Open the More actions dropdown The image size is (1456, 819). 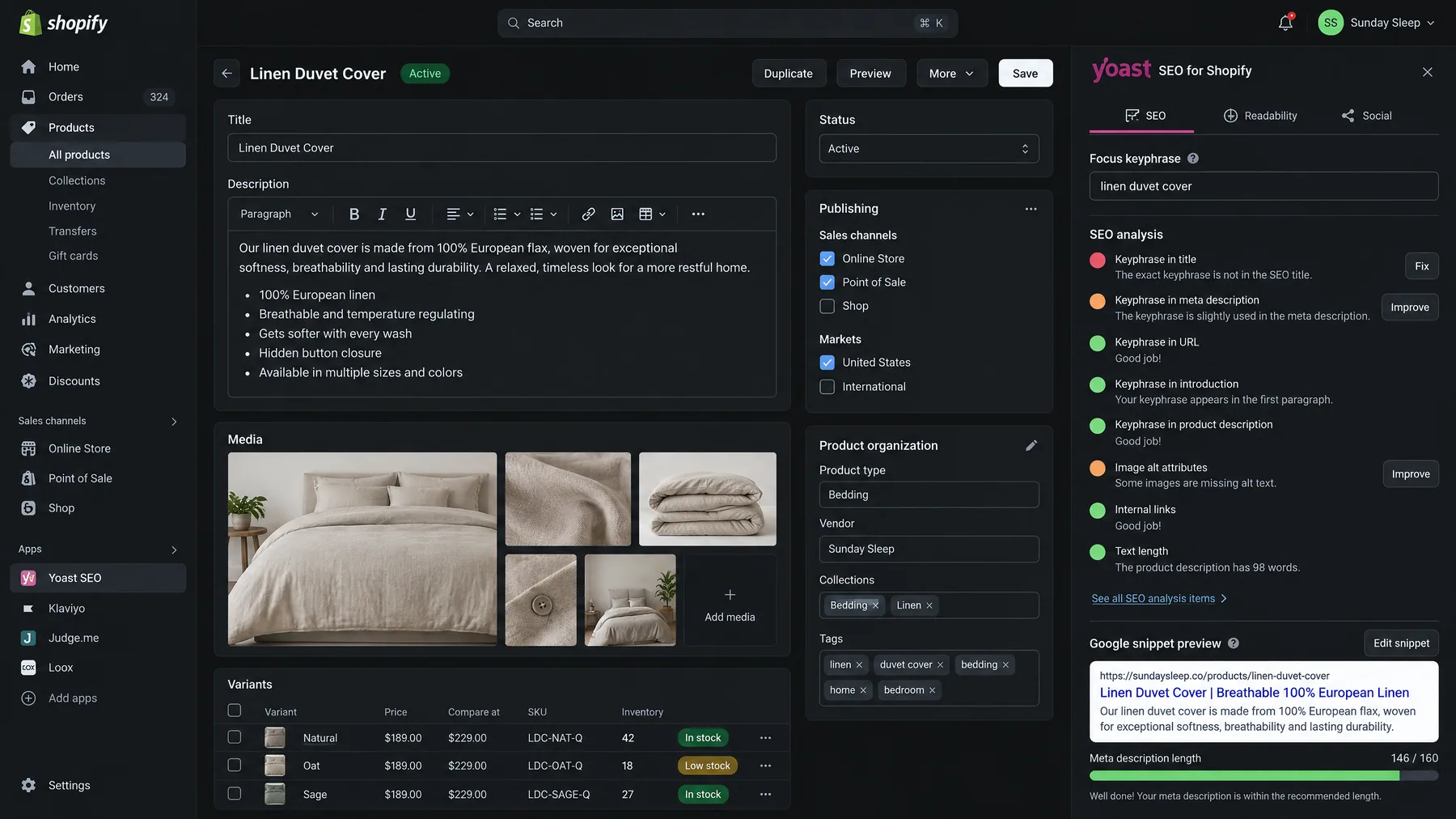click(x=951, y=74)
